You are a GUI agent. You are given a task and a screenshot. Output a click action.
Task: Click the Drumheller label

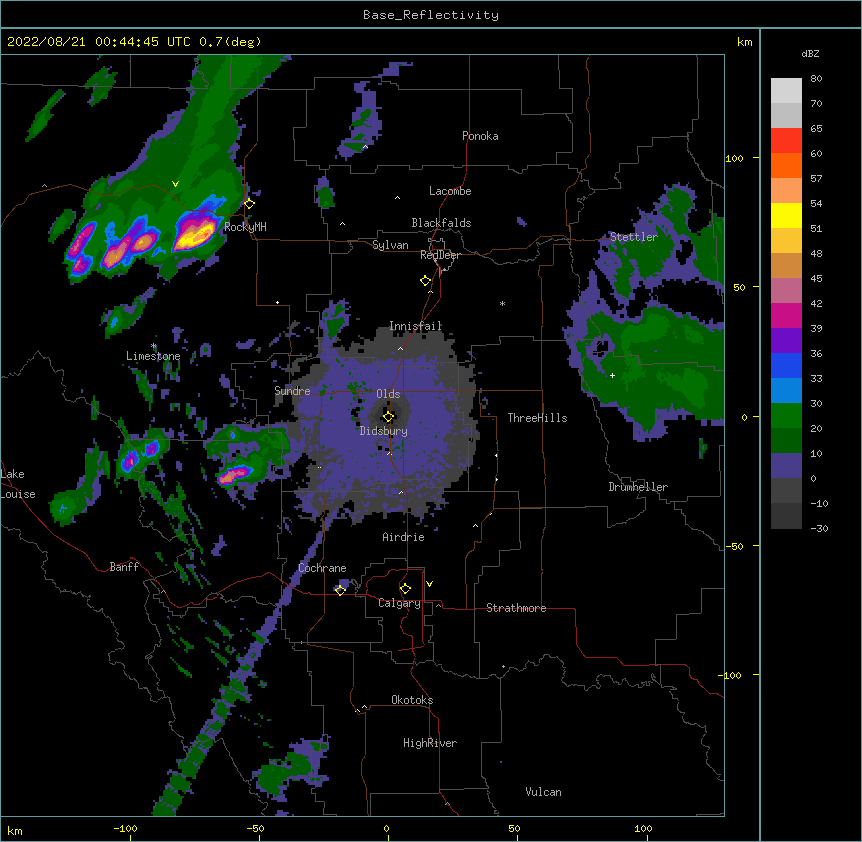[638, 487]
